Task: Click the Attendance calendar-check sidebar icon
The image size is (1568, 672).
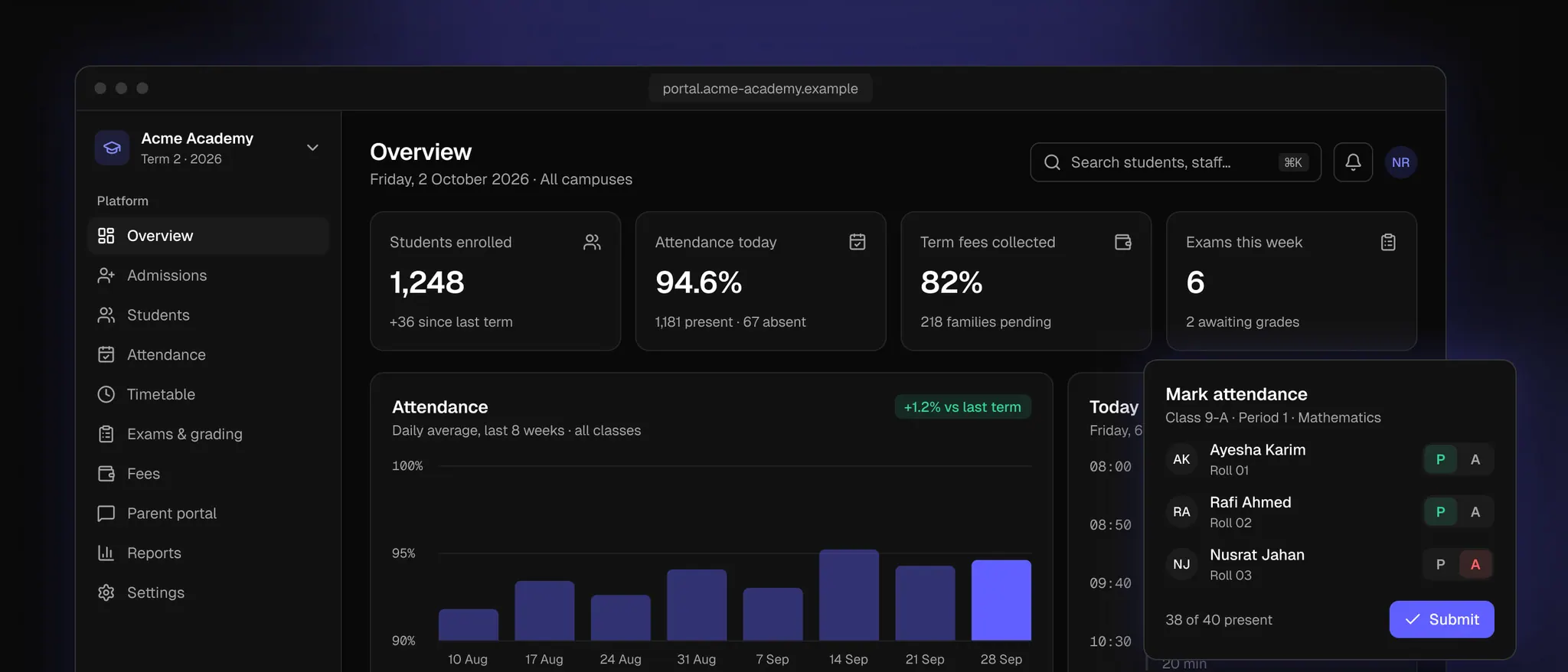Action: [106, 354]
